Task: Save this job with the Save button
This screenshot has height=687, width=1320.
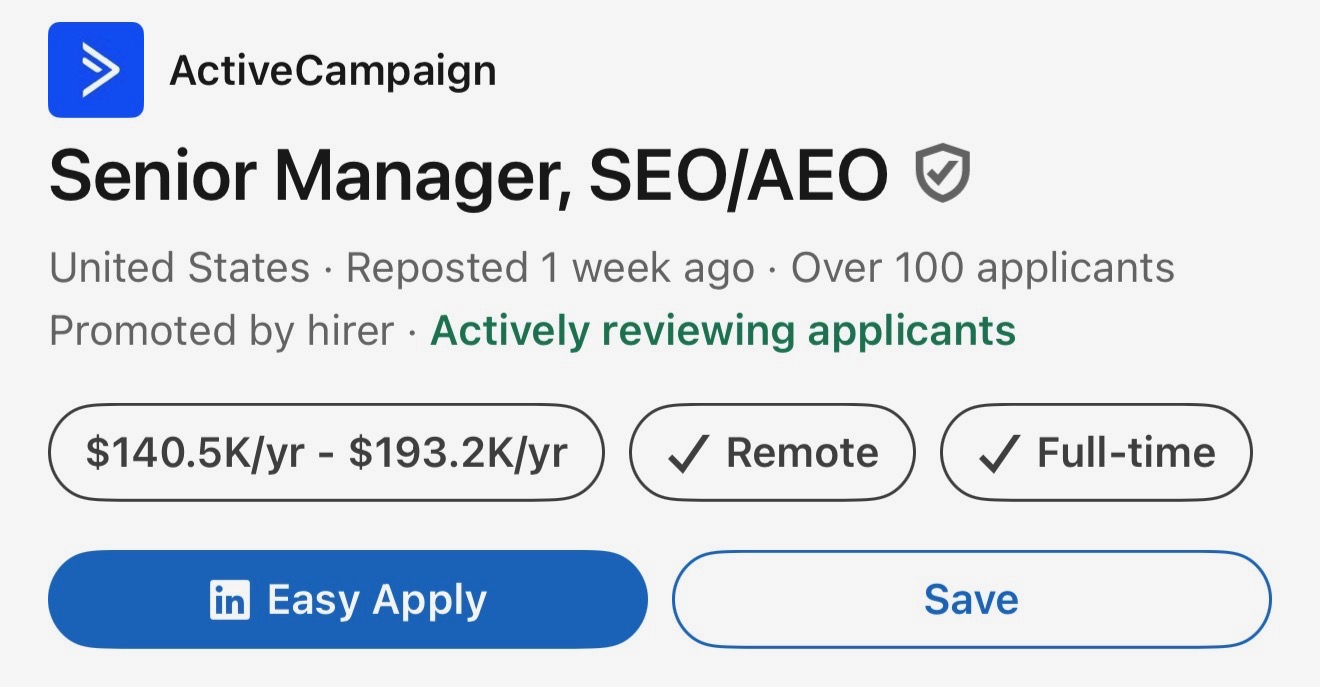Action: click(971, 600)
